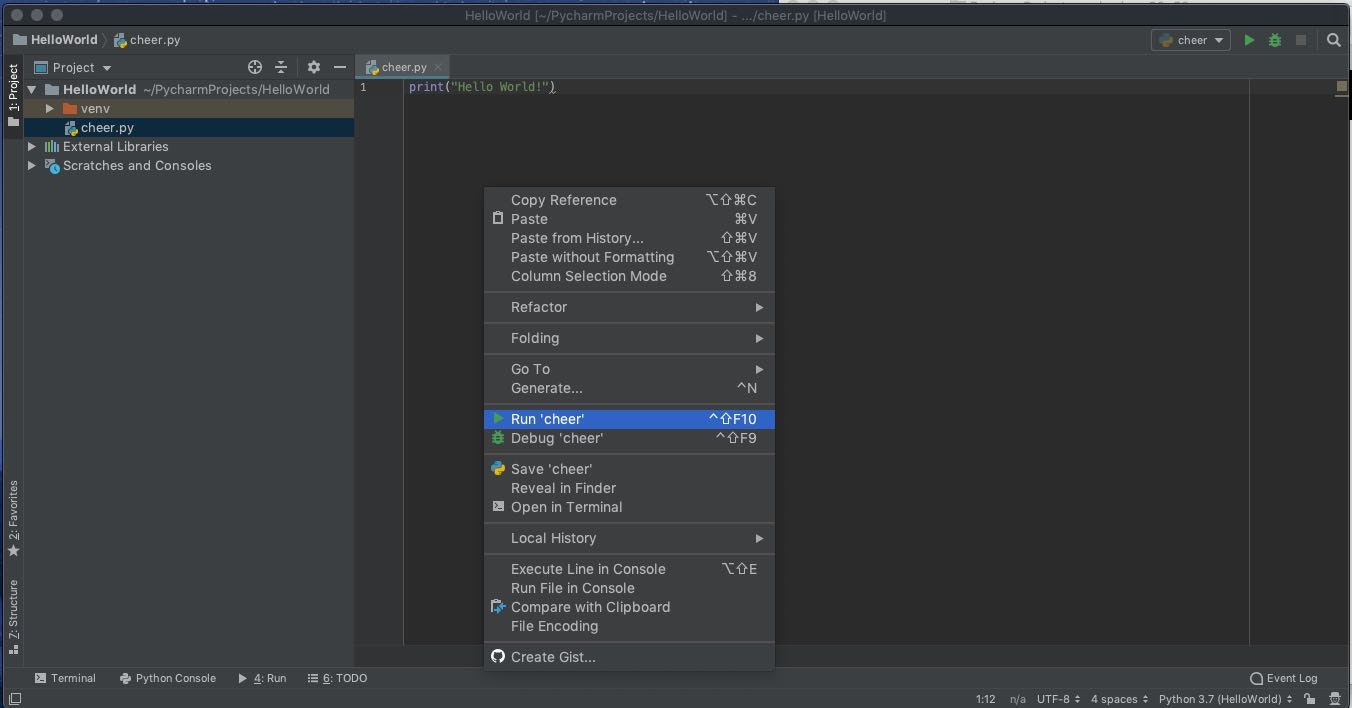Close the cheer.py editor tab

[438, 67]
